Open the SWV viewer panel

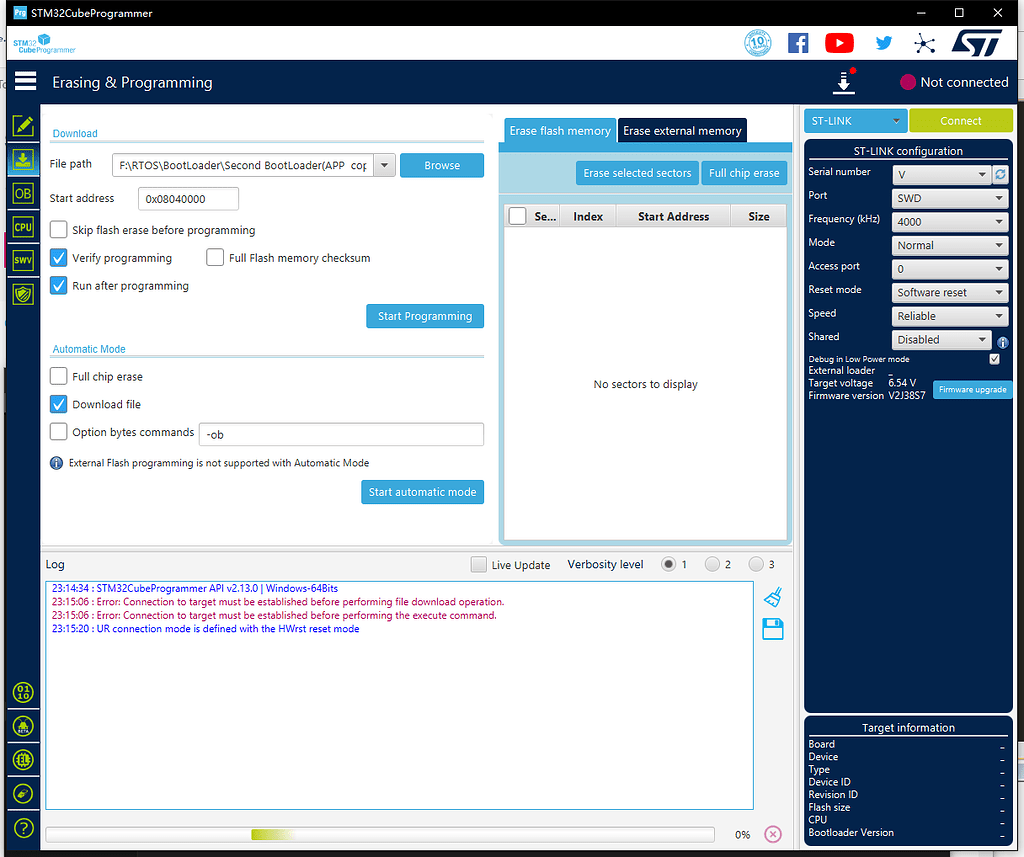(x=23, y=260)
